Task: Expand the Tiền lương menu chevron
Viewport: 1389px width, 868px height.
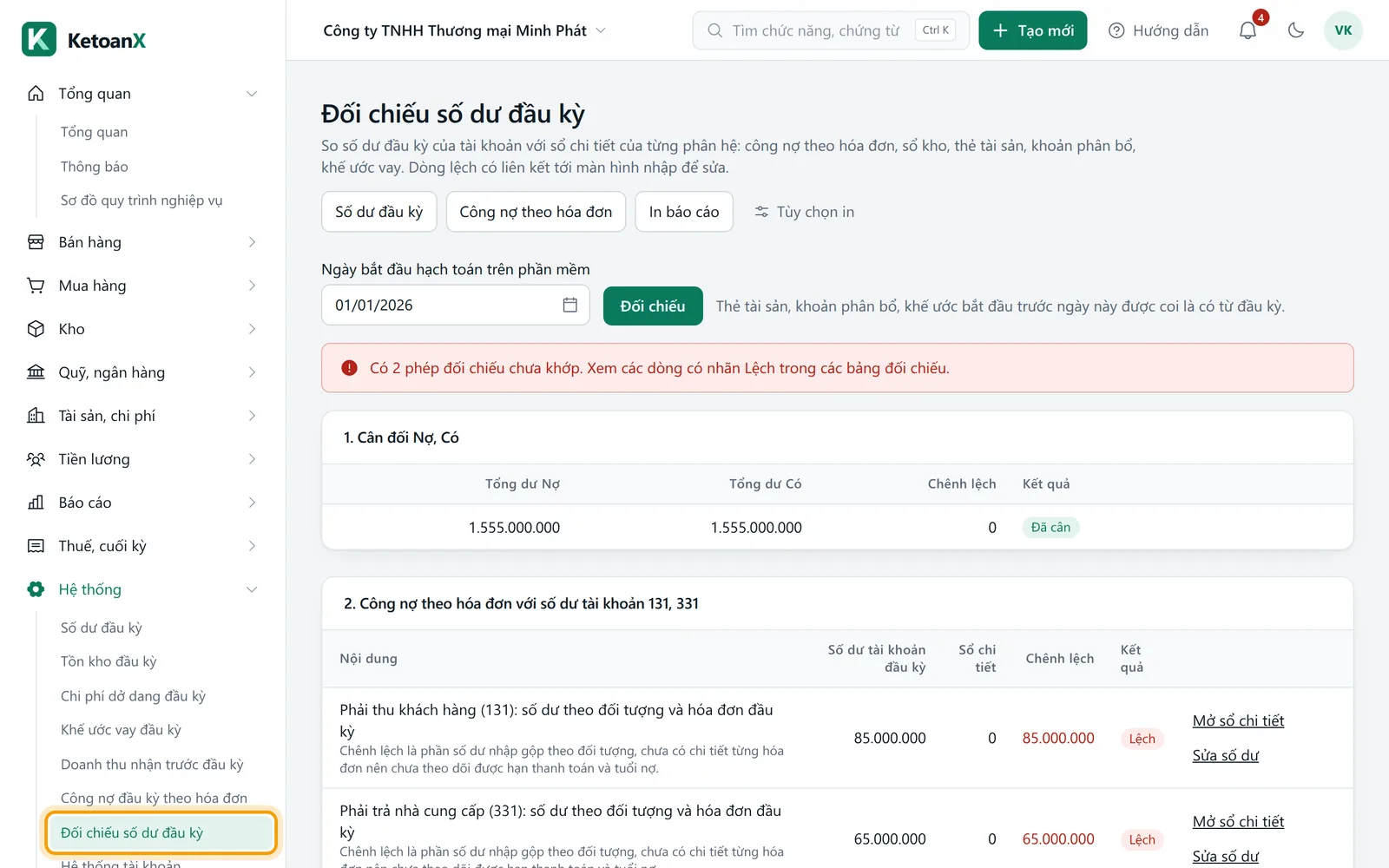Action: [252, 459]
